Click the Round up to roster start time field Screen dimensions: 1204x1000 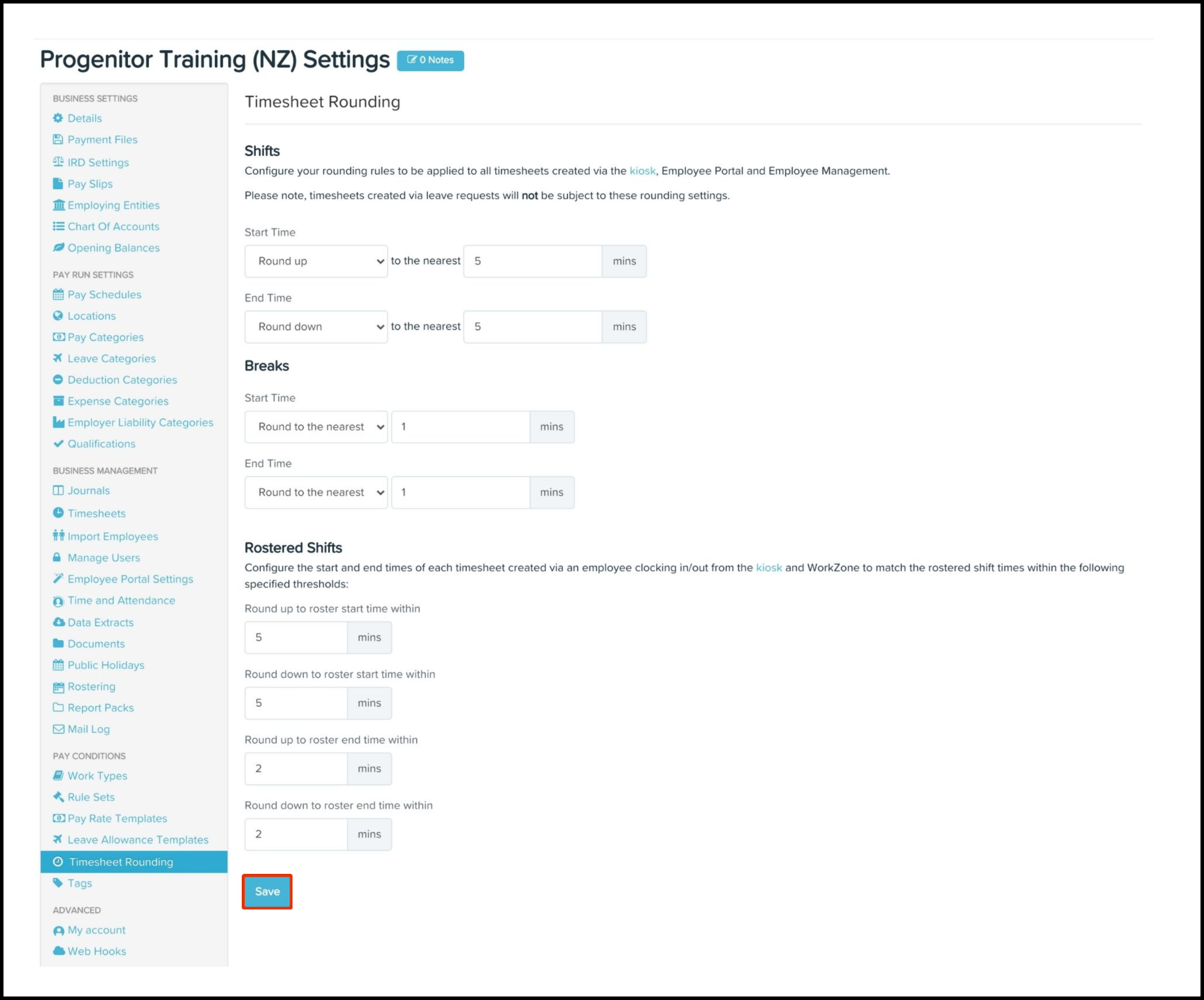coord(296,637)
